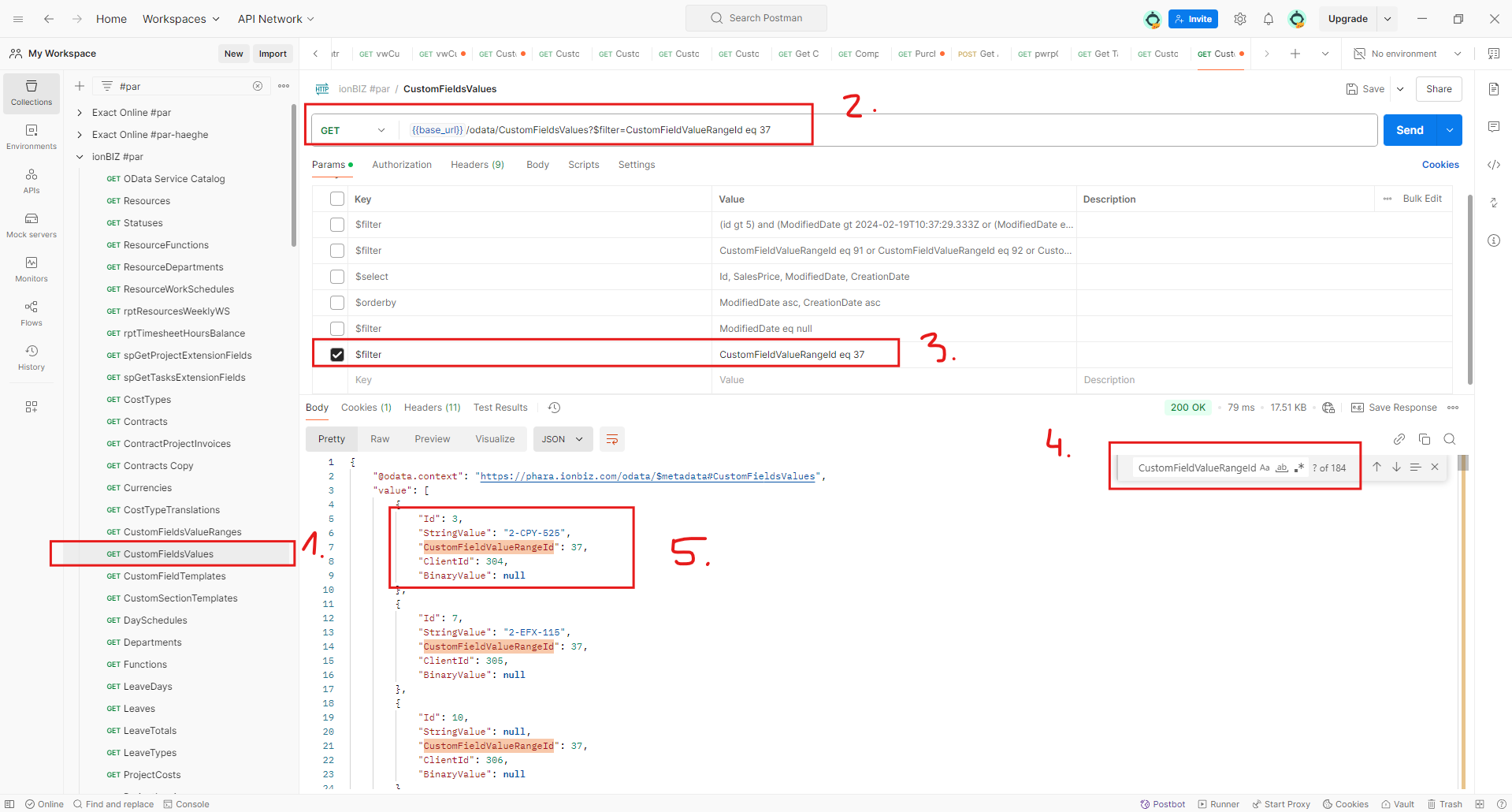Screen dimensions: 1512x812
Task: Open the APIs sidebar panel
Action: click(32, 181)
